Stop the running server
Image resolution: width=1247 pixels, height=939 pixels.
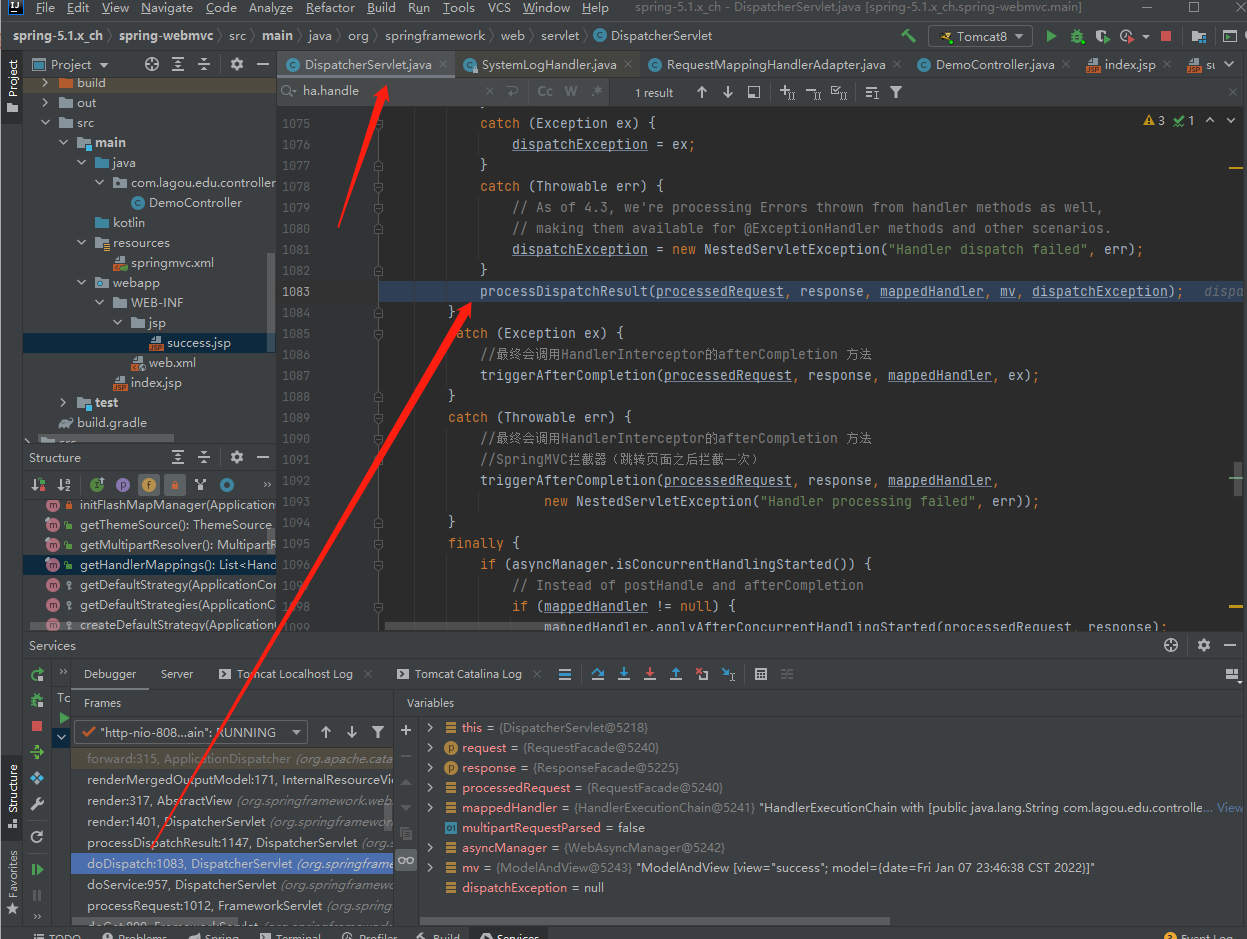click(x=1165, y=36)
